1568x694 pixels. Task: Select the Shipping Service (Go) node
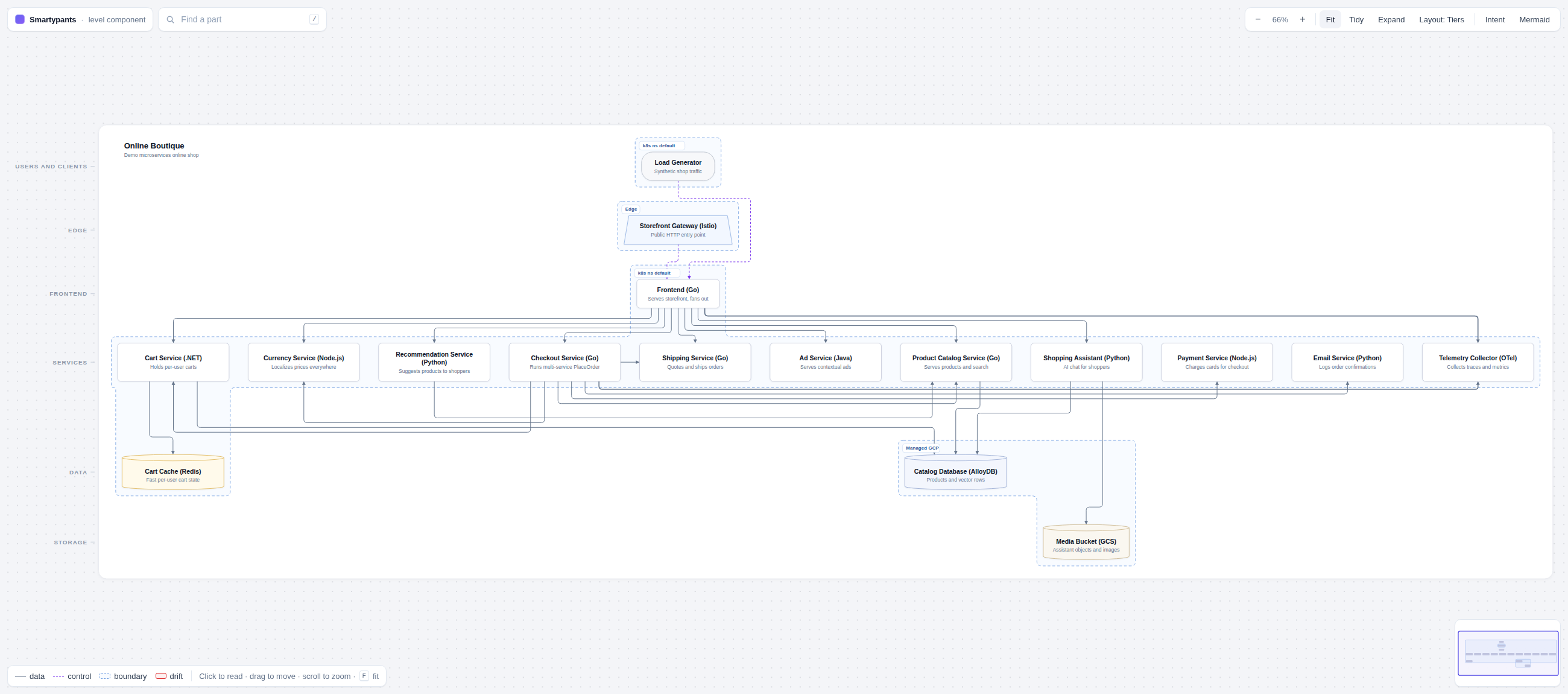695,362
